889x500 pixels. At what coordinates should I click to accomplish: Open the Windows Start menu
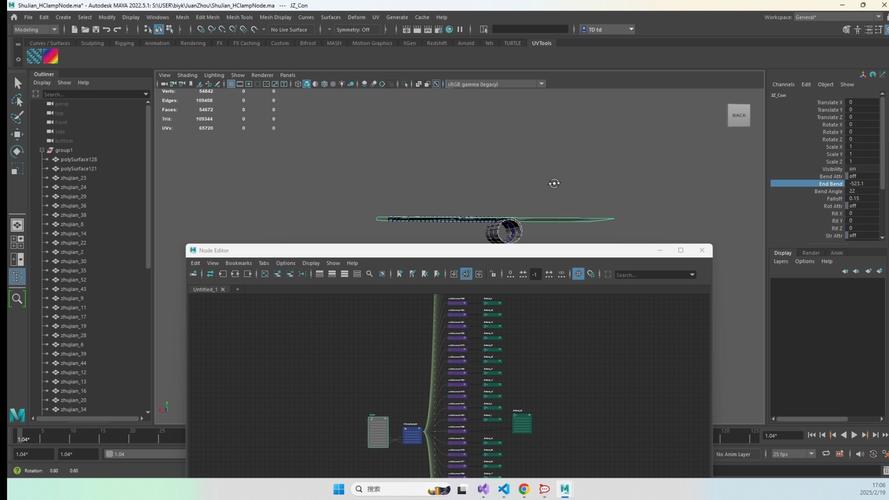point(338,489)
